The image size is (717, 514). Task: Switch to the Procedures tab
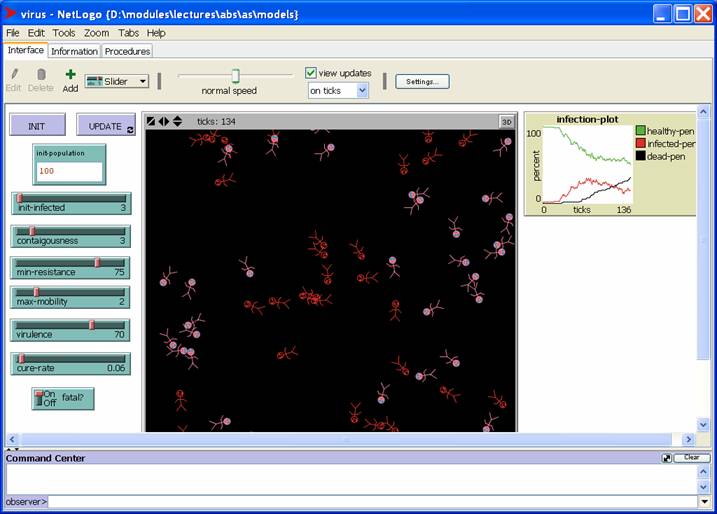tap(127, 51)
